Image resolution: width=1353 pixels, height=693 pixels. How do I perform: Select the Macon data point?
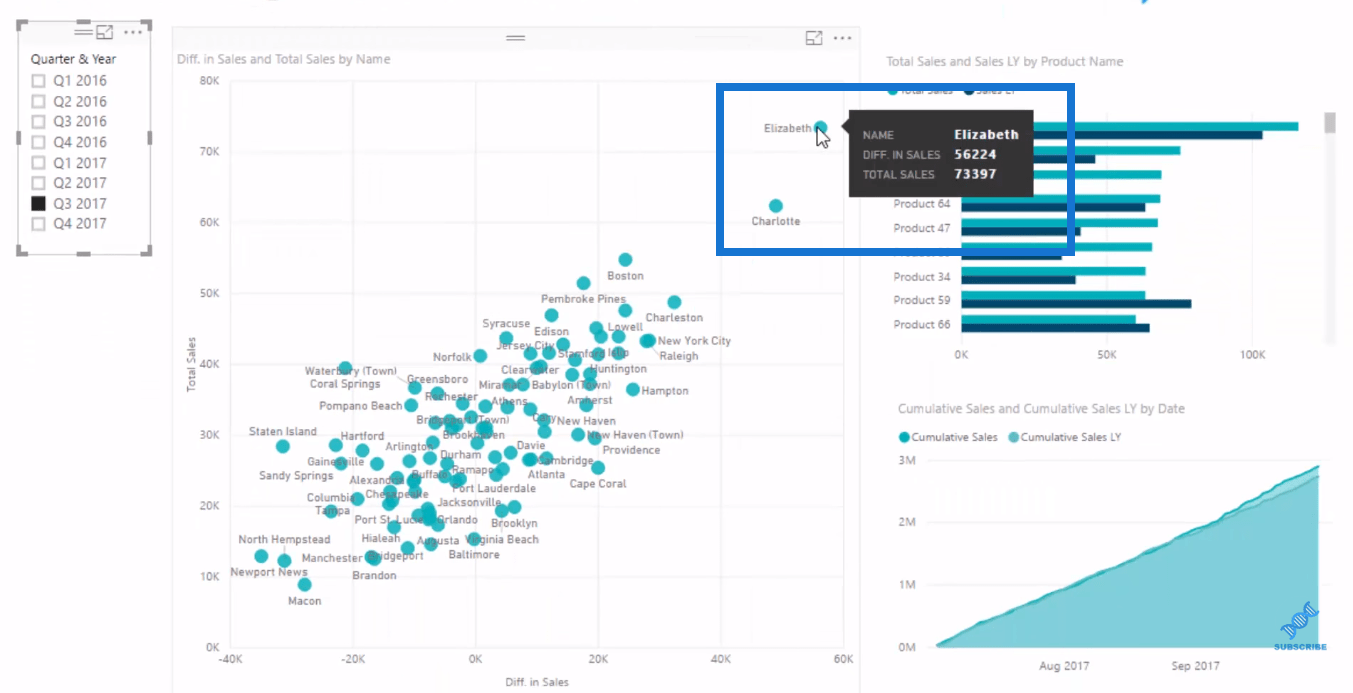pyautogui.click(x=305, y=585)
